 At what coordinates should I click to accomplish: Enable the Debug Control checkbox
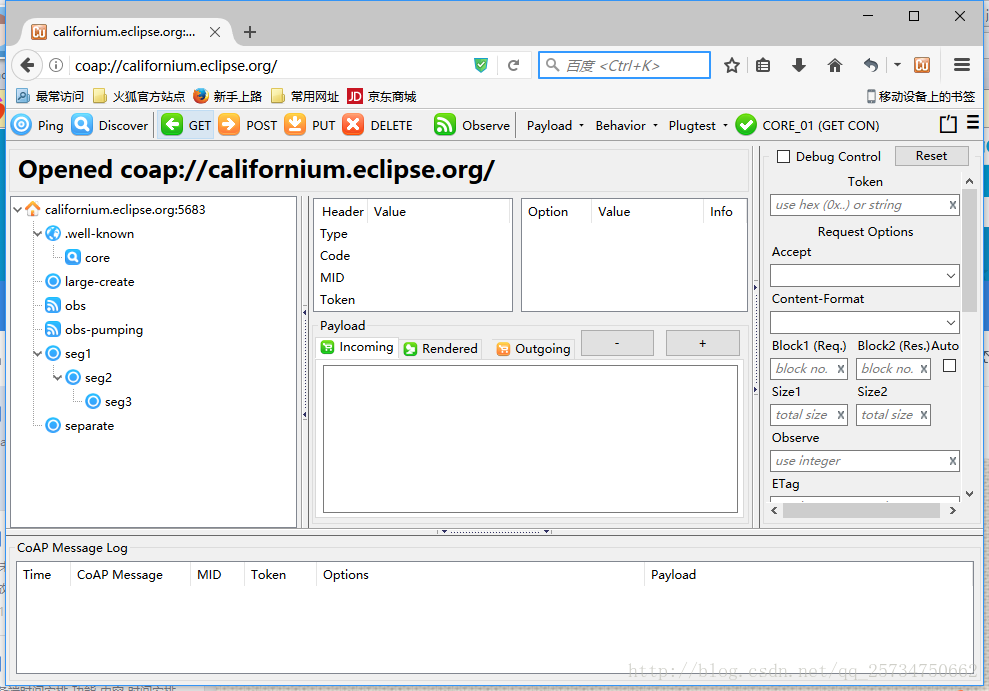click(783, 156)
